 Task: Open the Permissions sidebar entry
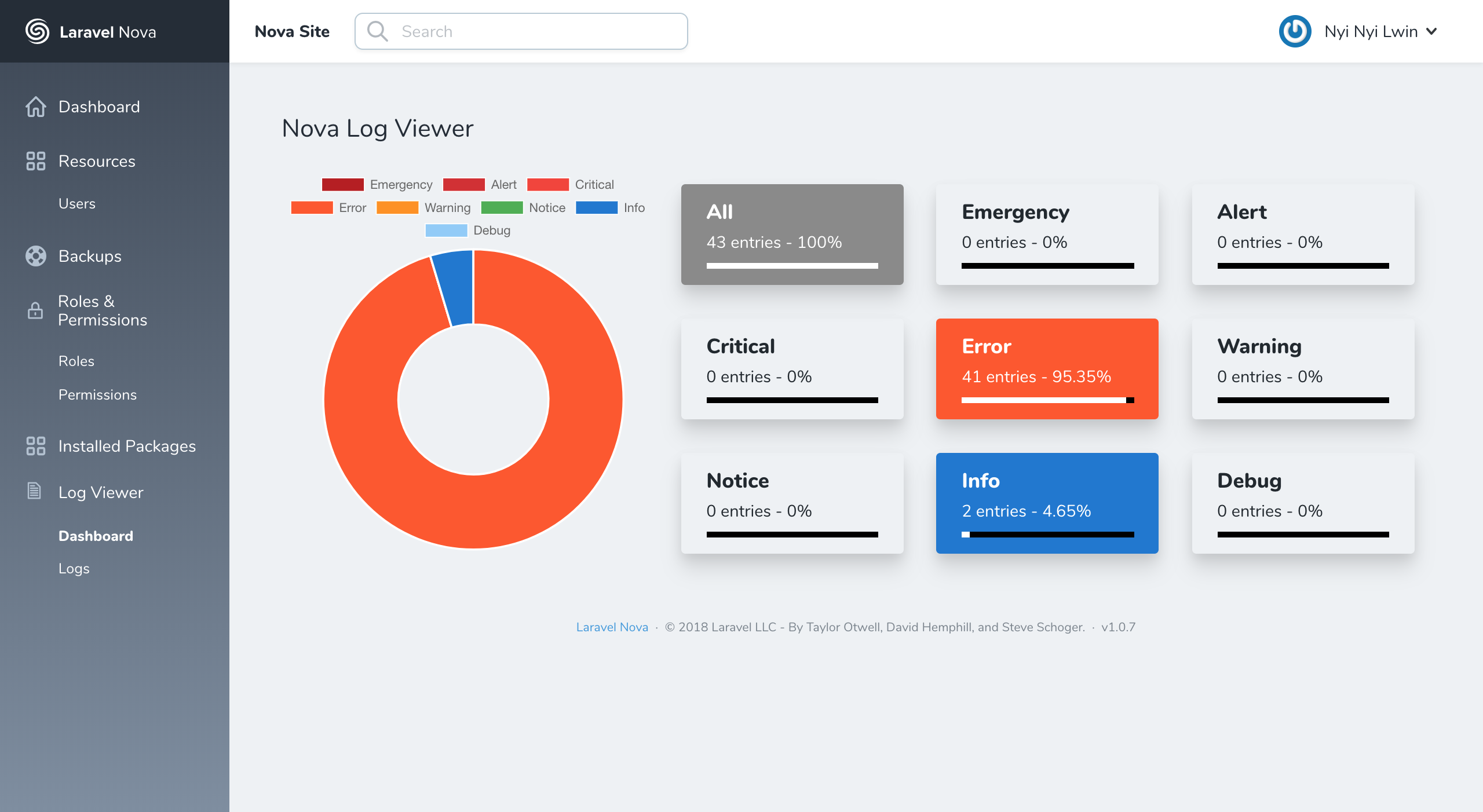[x=97, y=394]
